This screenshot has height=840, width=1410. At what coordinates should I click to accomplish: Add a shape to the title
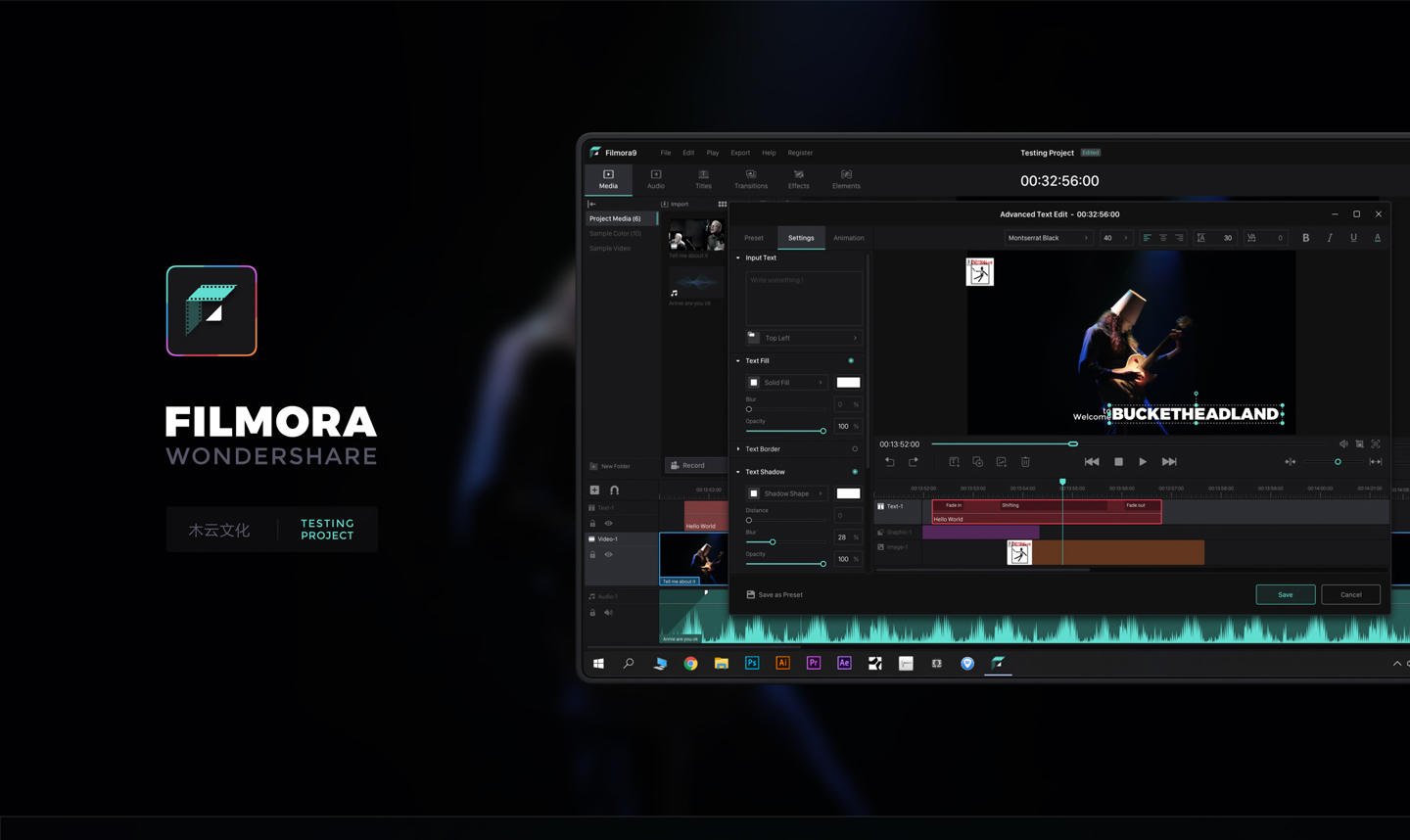click(x=977, y=462)
